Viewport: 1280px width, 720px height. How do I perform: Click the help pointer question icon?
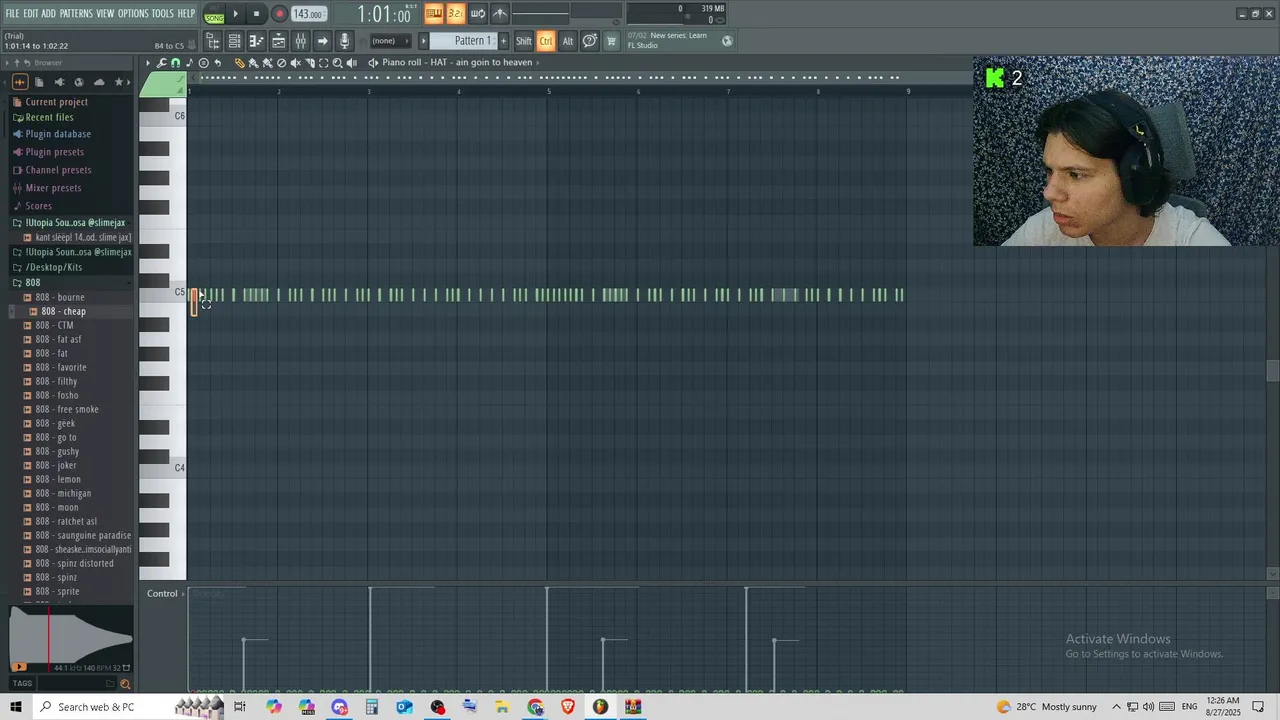tap(590, 41)
